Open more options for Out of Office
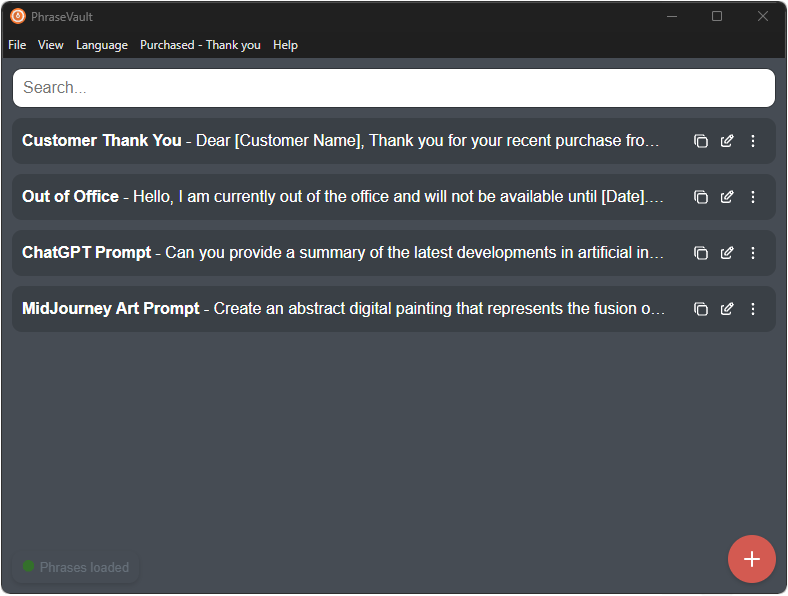Image resolution: width=788 pixels, height=596 pixels. [753, 197]
